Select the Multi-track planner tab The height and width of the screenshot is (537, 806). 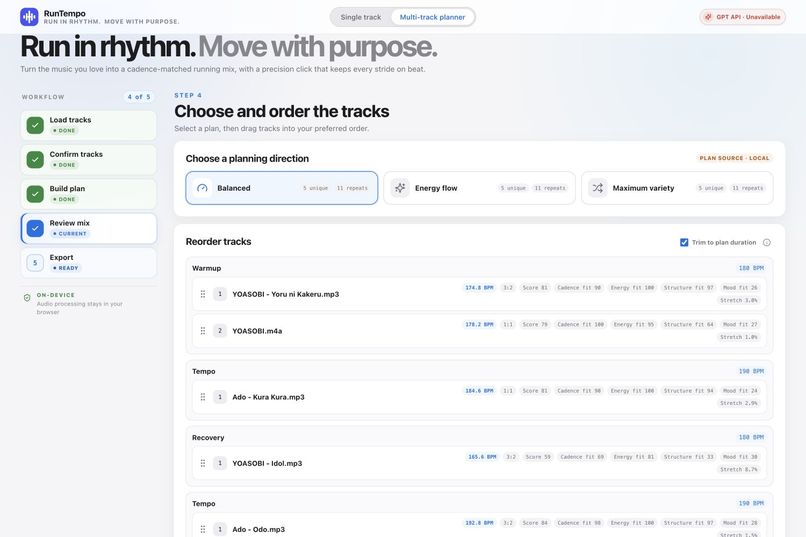click(432, 17)
